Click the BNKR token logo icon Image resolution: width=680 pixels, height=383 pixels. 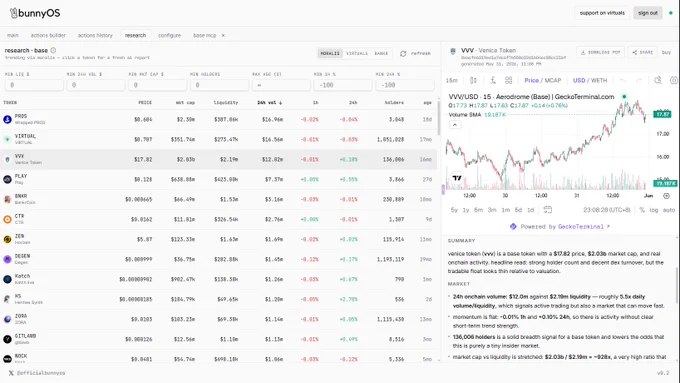pyautogui.click(x=7, y=199)
